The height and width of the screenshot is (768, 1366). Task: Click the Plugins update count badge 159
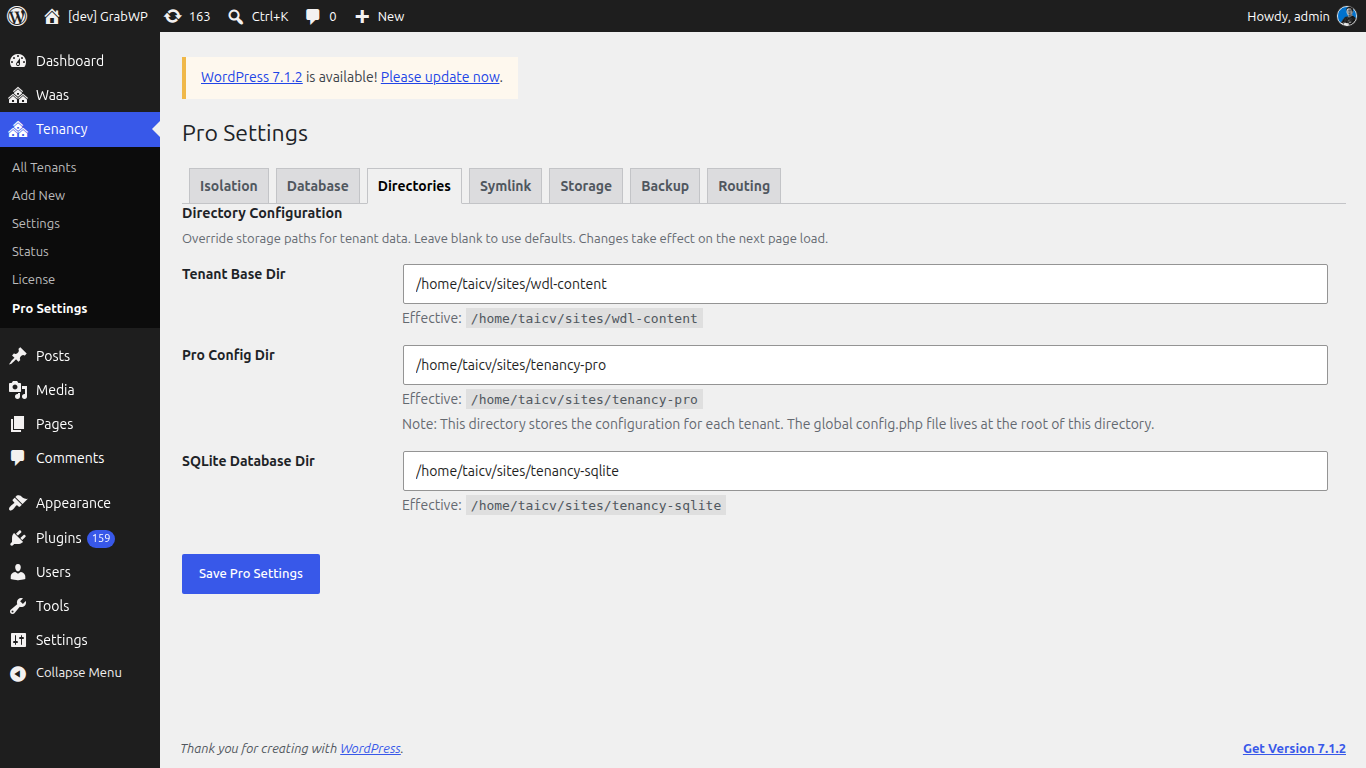point(101,538)
